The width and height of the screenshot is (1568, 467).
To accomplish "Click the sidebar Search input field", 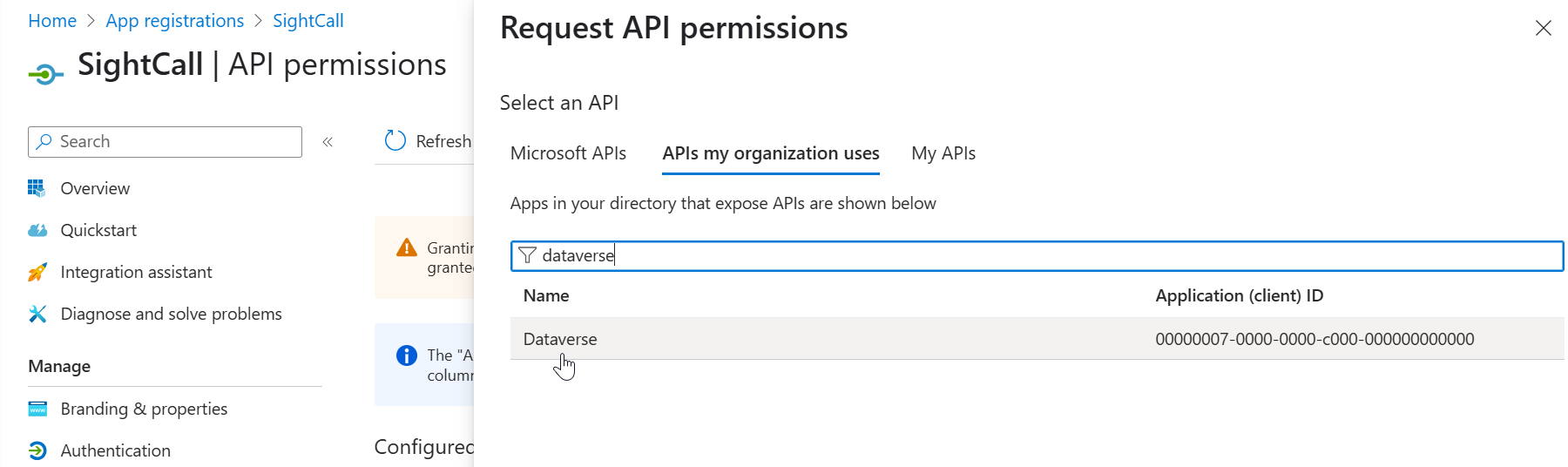I will [x=165, y=142].
